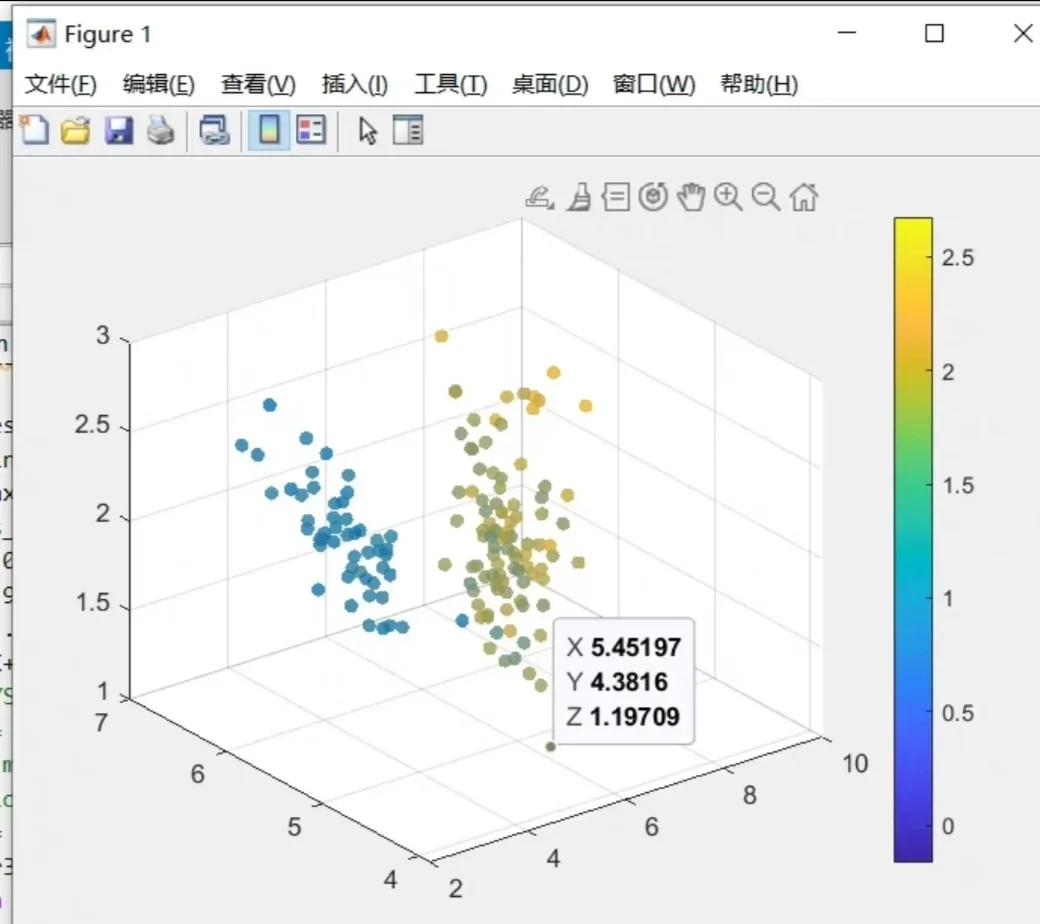This screenshot has height=924, width=1040.
Task: Minimize the Figure 1 window
Action: (x=847, y=33)
